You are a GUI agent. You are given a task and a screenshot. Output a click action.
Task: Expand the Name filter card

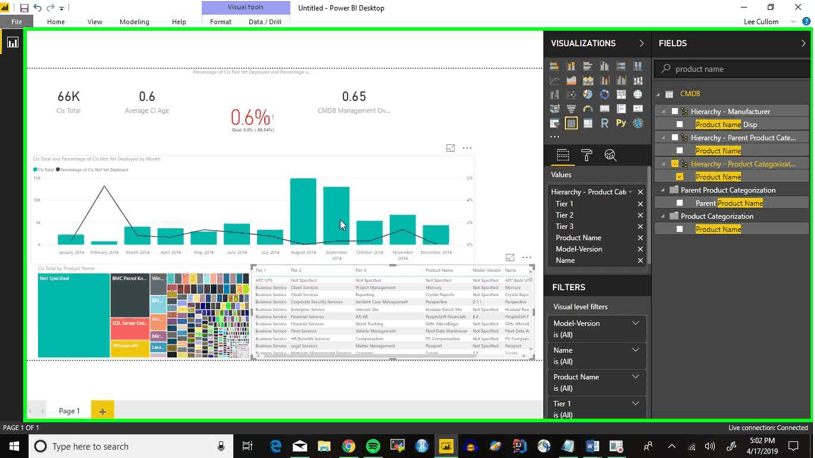(x=635, y=350)
